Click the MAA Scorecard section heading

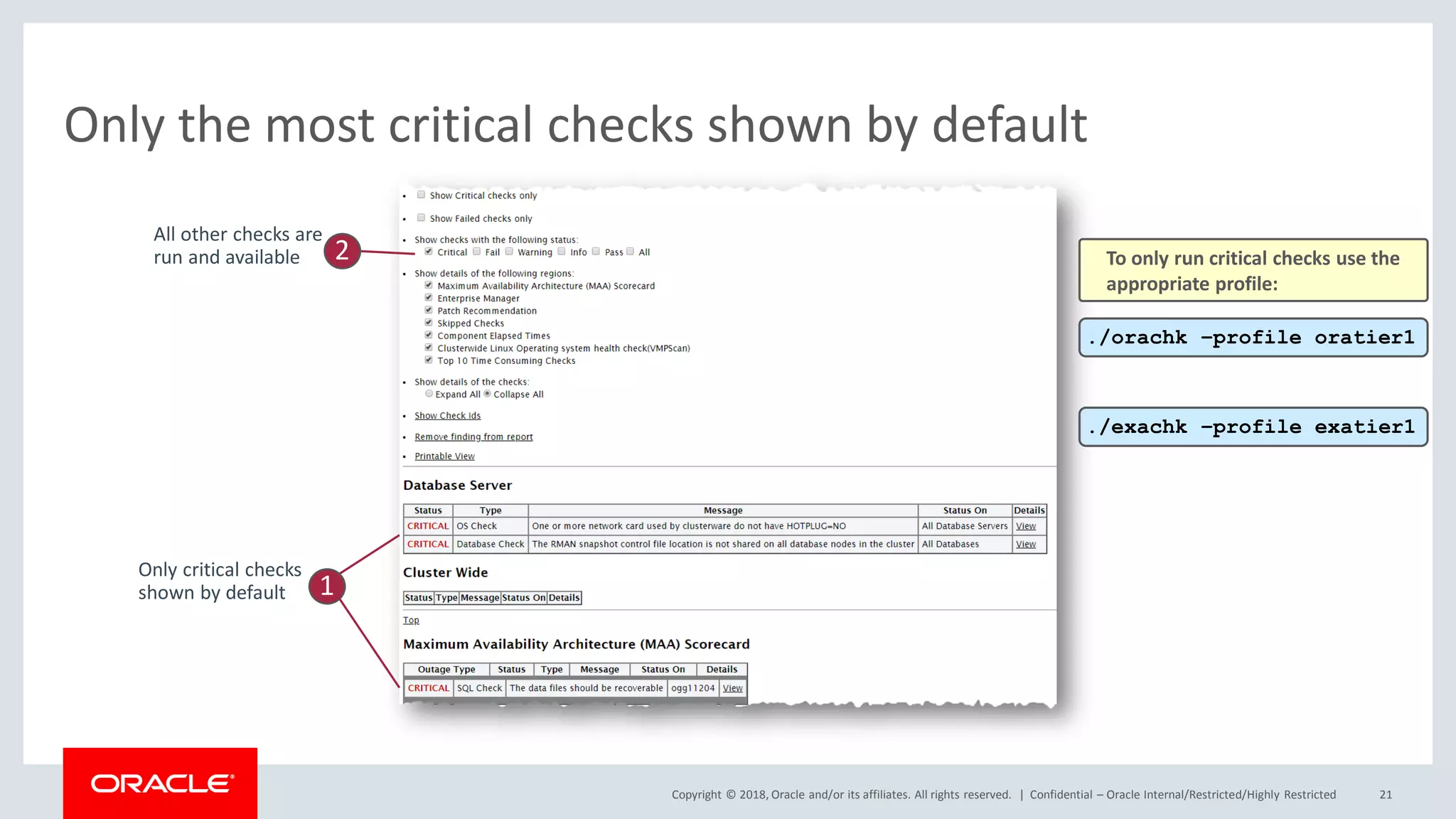577,644
